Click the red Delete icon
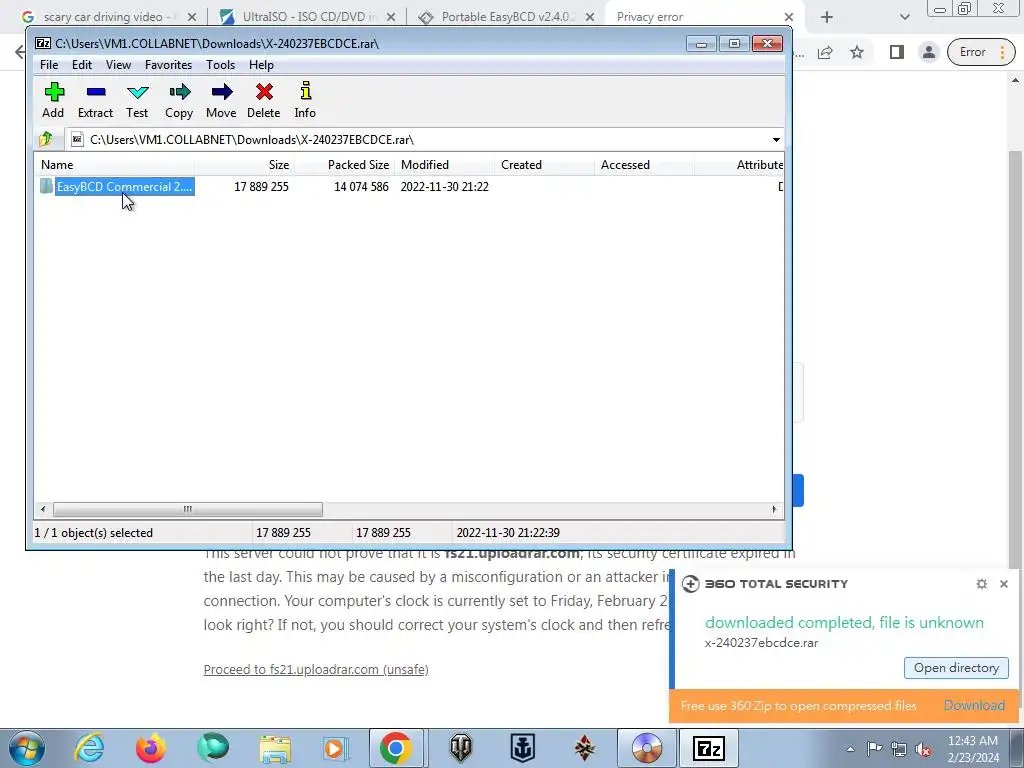Viewport: 1024px width, 768px height. click(x=264, y=100)
